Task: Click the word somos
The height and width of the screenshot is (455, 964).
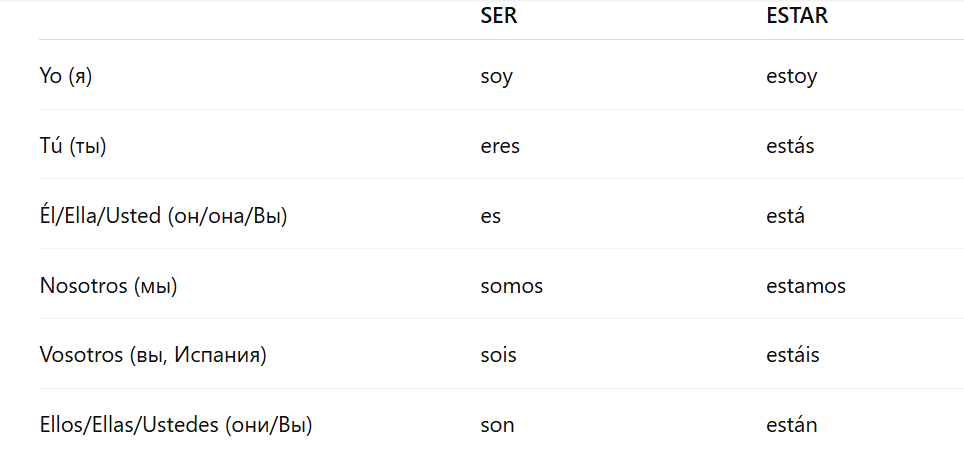Action: point(511,286)
